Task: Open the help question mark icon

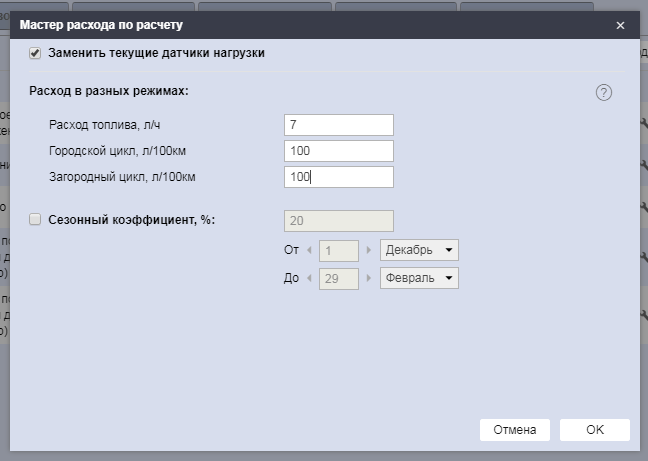Action: tap(603, 93)
